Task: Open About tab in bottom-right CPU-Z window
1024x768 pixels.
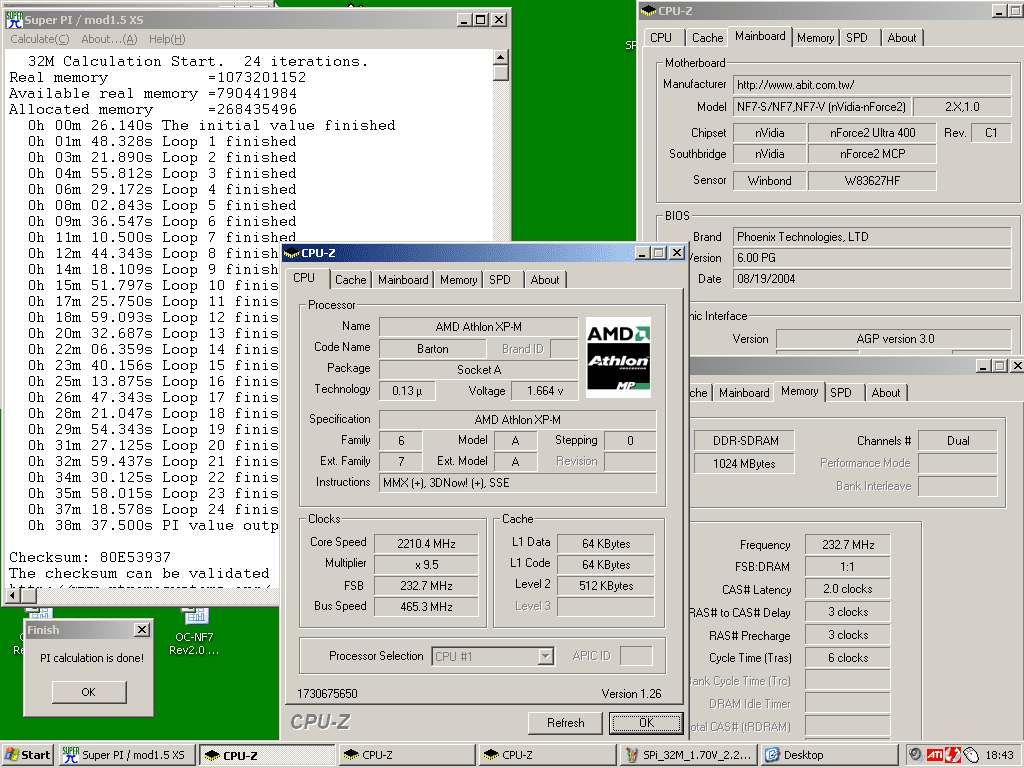Action: [x=886, y=392]
